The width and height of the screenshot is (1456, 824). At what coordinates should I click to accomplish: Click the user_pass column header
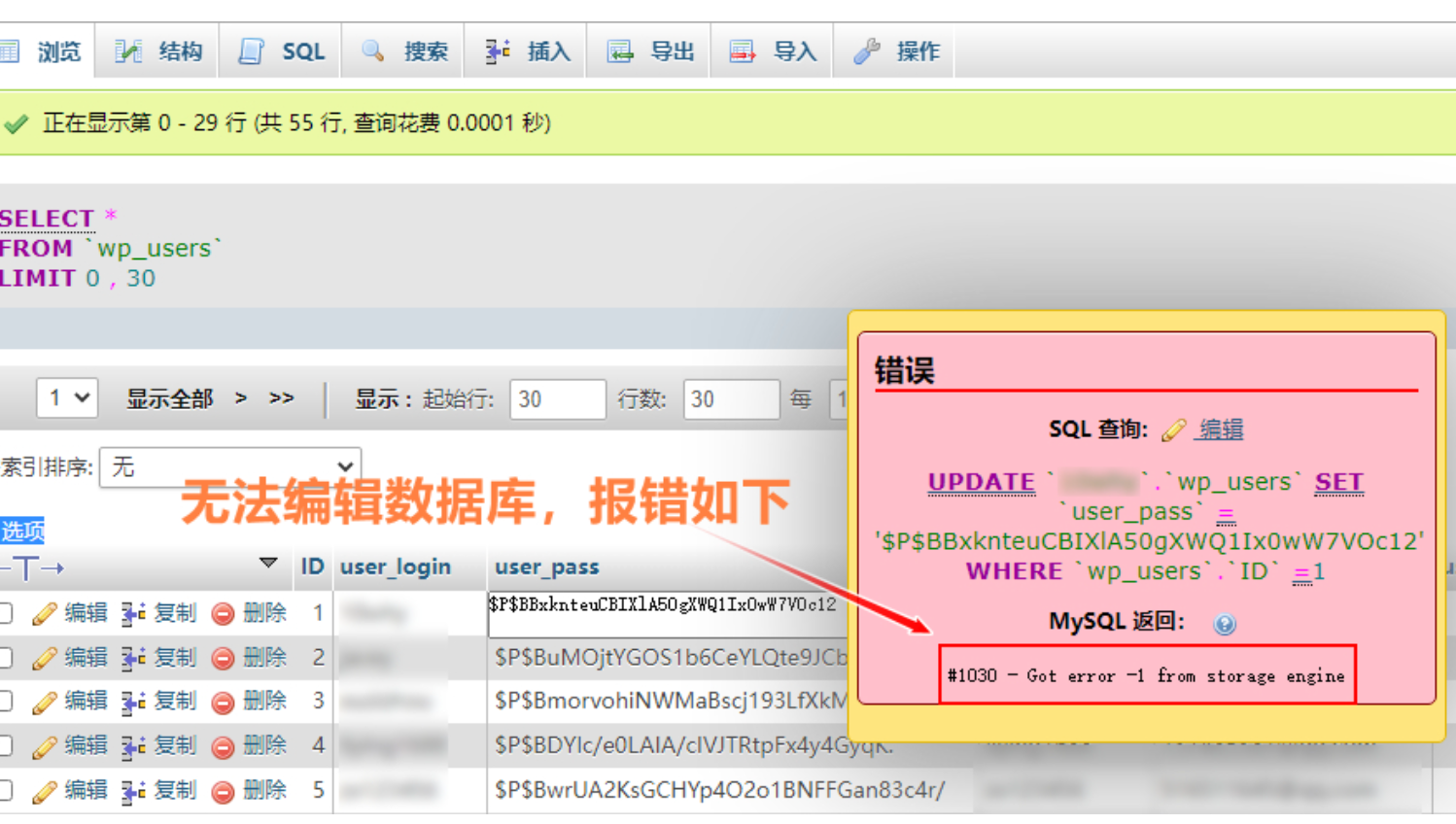click(546, 566)
